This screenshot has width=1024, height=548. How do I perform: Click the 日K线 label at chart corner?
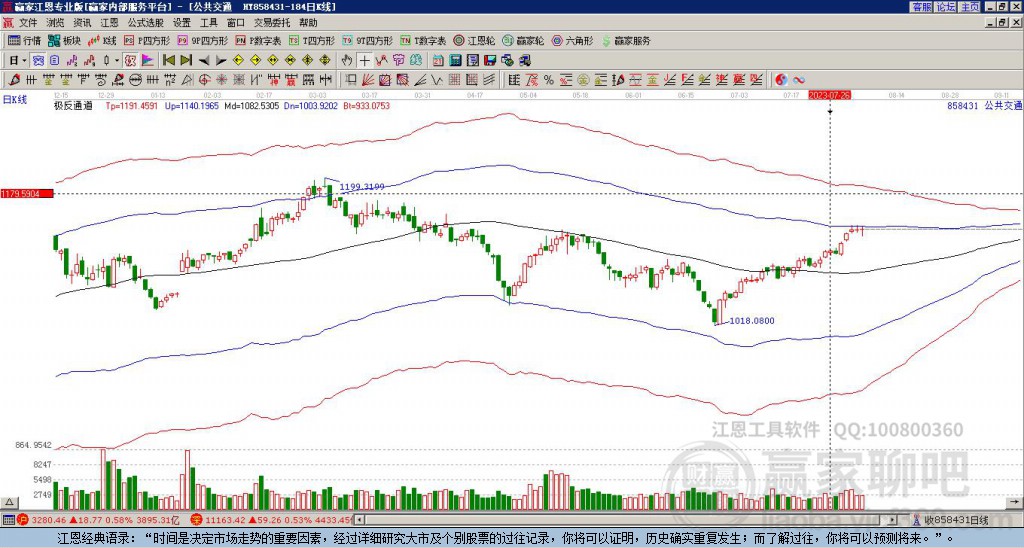point(15,99)
